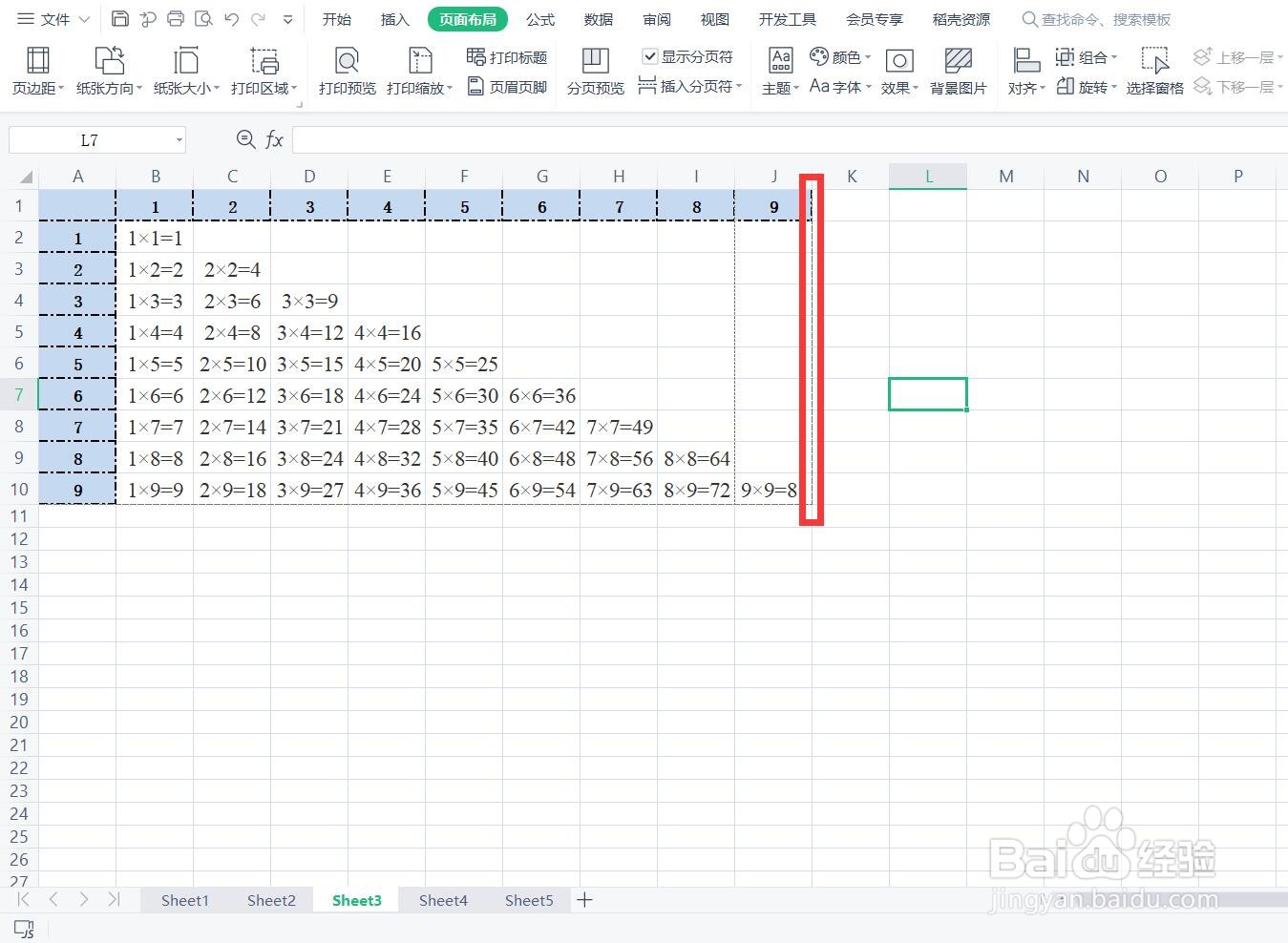Screen dimensions: 1288x943
Task: Open the 文件 hamburger menu
Action: (x=45, y=19)
